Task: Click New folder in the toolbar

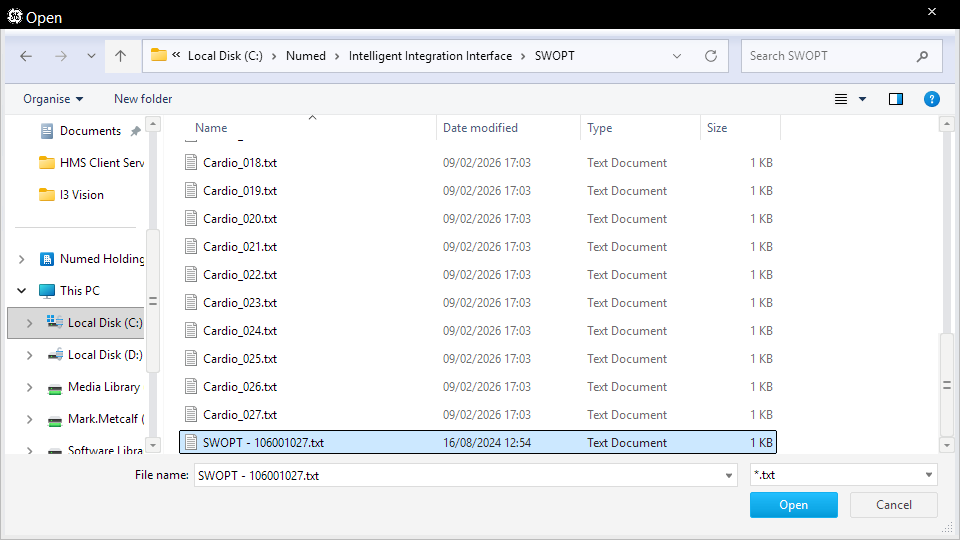Action: (143, 99)
